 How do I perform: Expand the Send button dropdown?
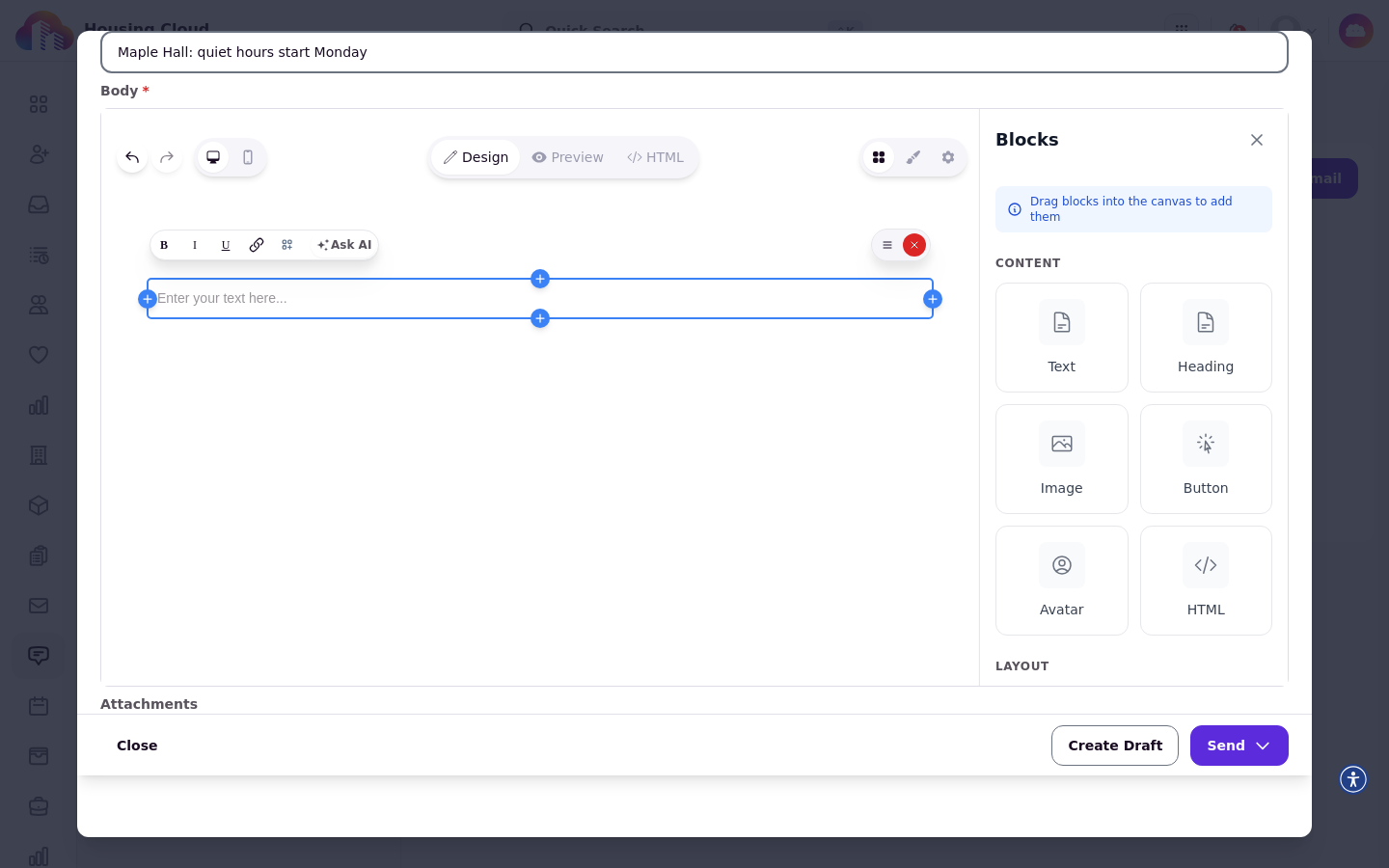pyautogui.click(x=1239, y=746)
